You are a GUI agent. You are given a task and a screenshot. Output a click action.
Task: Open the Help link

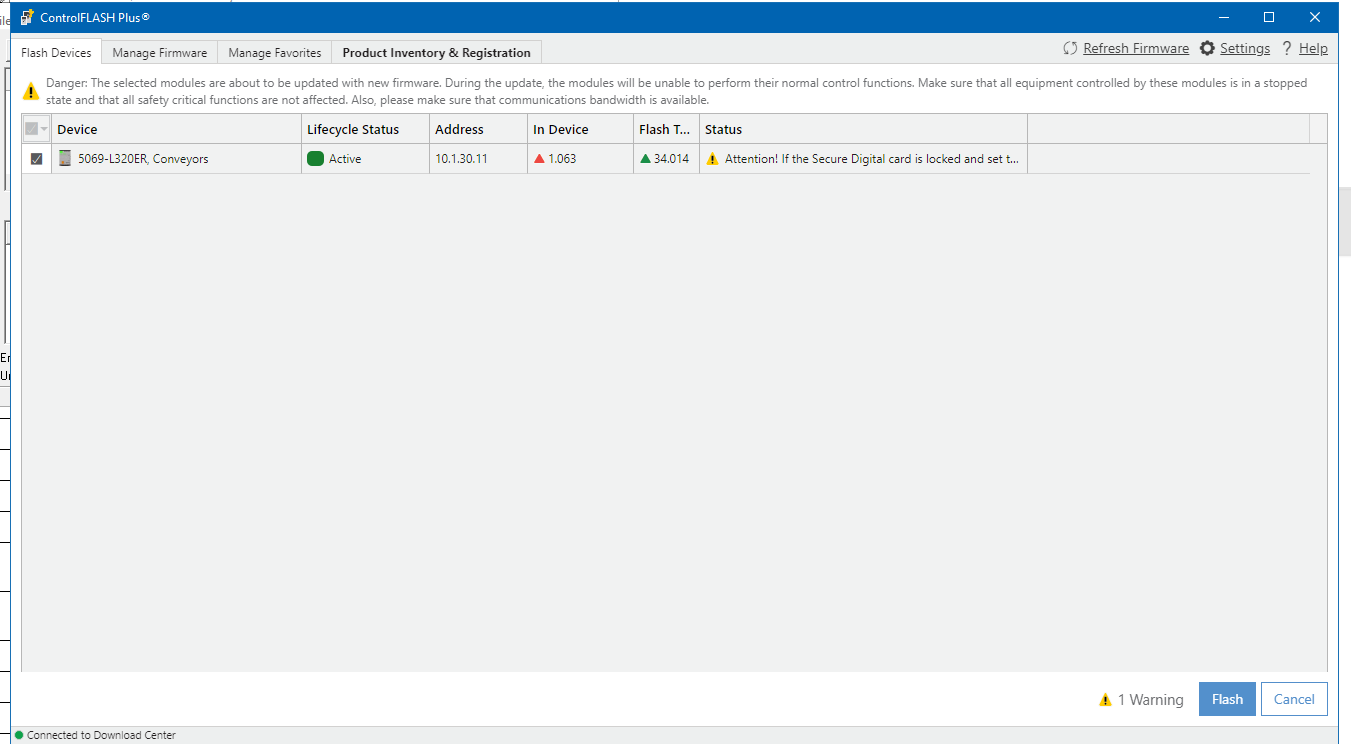coord(1313,49)
